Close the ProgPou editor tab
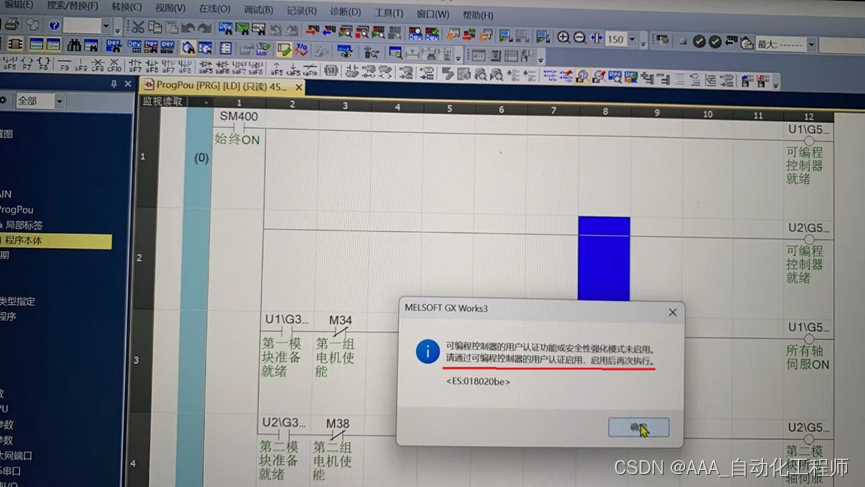Viewport: 865px width, 487px height. 298,87
